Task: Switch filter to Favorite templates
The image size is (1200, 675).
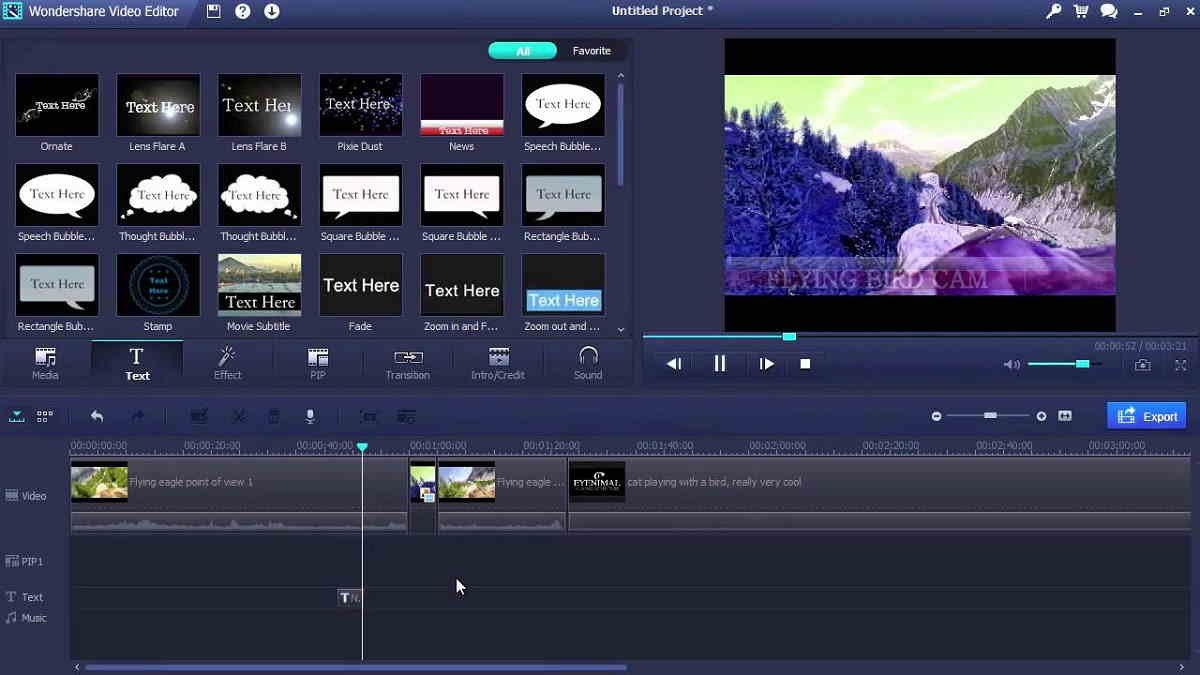Action: [x=592, y=50]
